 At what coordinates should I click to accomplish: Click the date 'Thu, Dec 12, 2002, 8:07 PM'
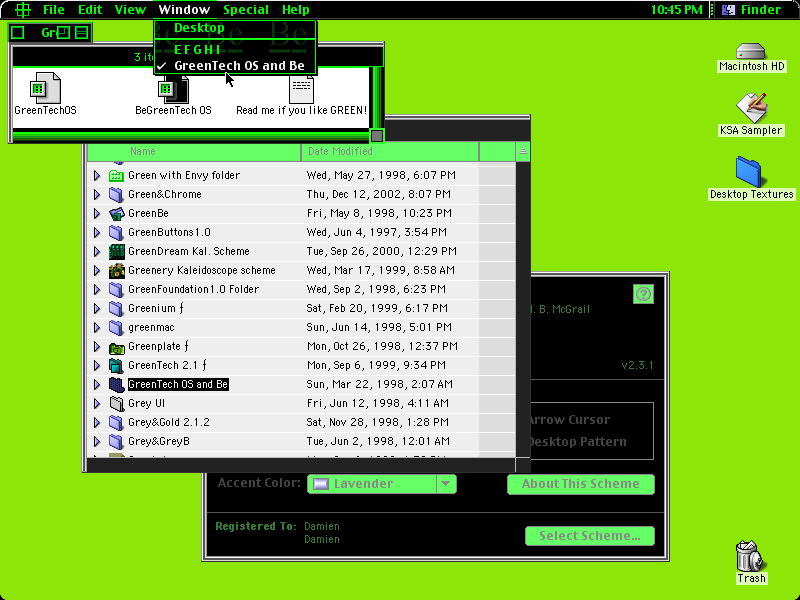coord(379,194)
